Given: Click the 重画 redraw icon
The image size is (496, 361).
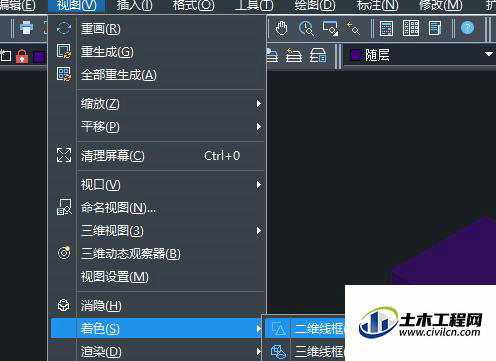Looking at the screenshot, I should coord(64,29).
